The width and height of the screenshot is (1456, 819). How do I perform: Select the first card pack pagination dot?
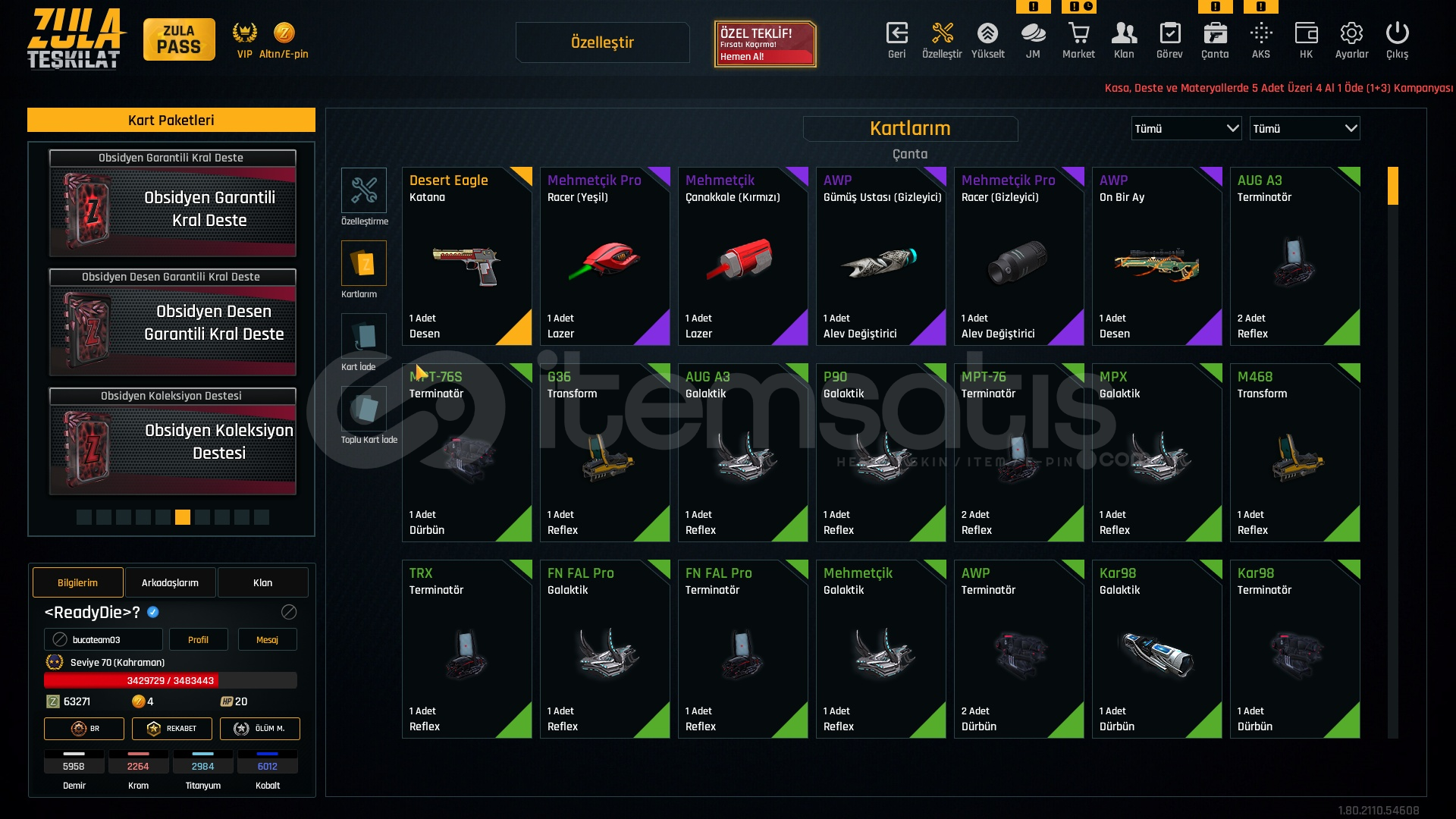click(84, 517)
